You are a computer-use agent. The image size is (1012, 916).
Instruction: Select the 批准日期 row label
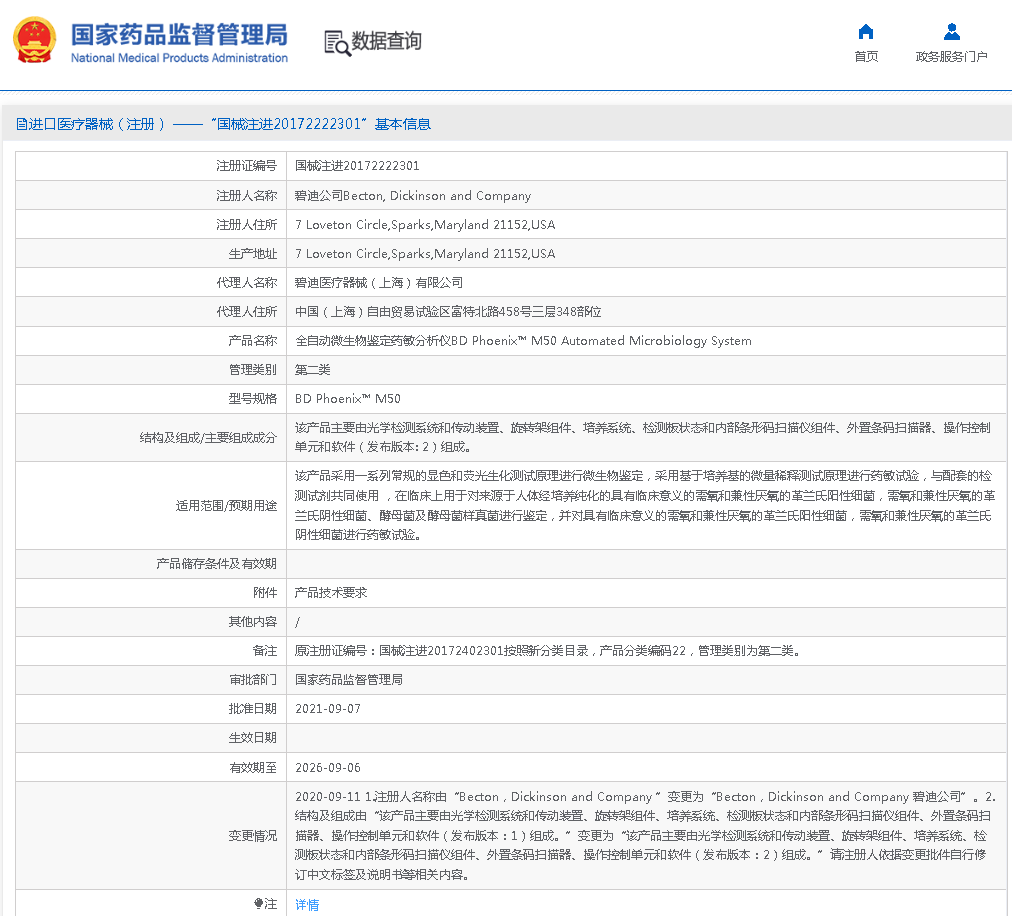[x=252, y=709]
